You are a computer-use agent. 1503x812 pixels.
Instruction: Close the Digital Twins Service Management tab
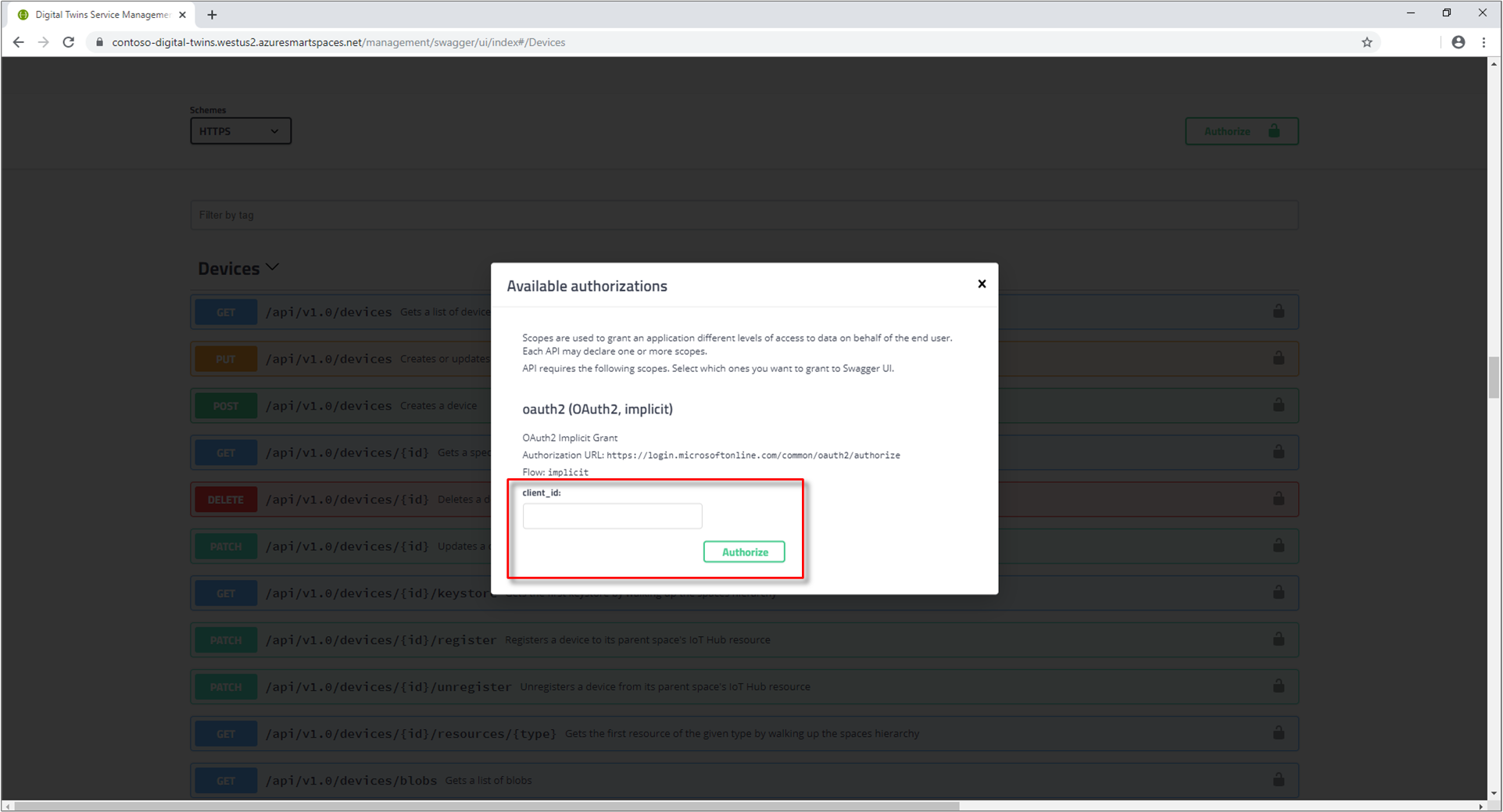pos(182,14)
